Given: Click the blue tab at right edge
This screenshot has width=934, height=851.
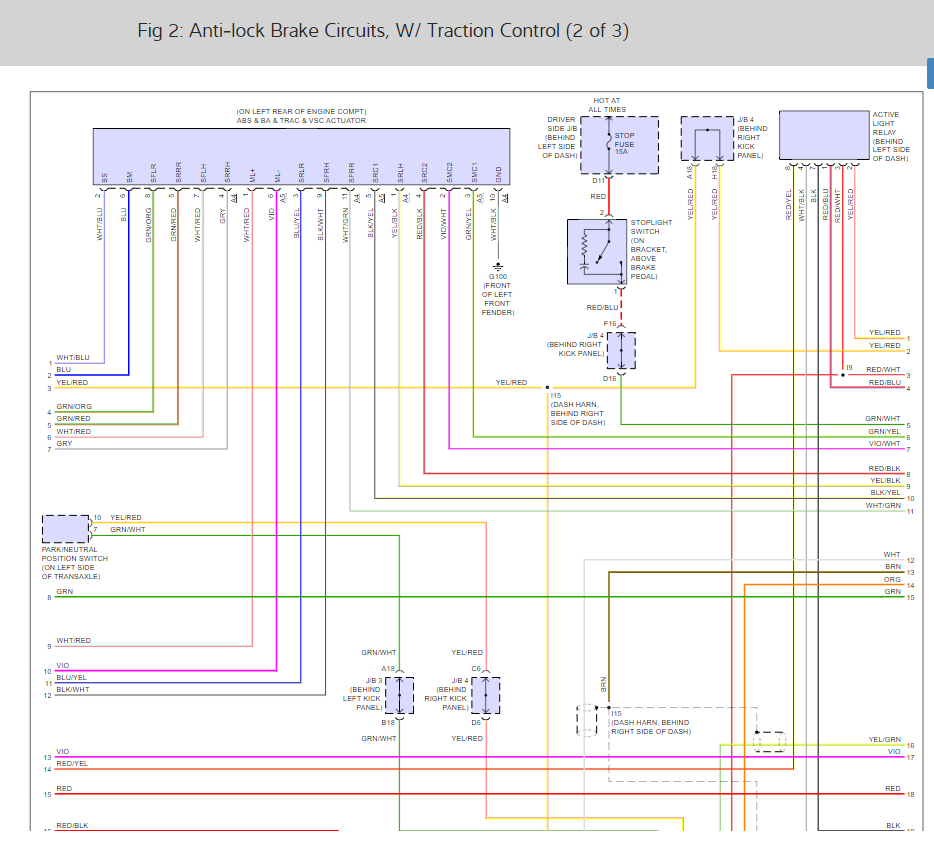Looking at the screenshot, I should coord(930,73).
